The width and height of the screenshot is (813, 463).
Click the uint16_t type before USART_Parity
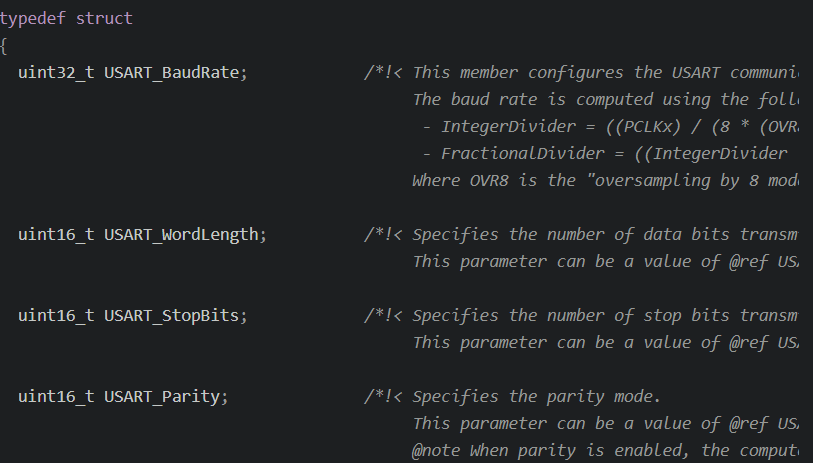[57, 397]
